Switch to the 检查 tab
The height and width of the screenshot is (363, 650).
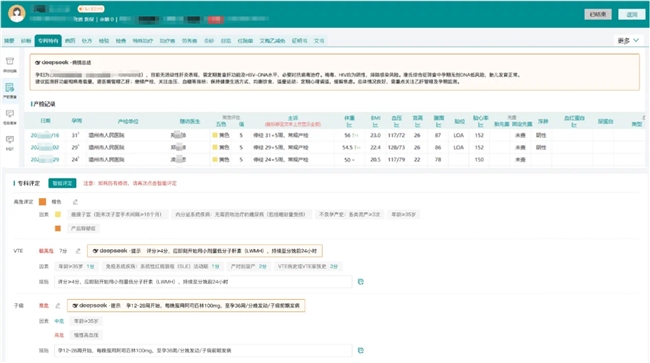tap(121, 41)
